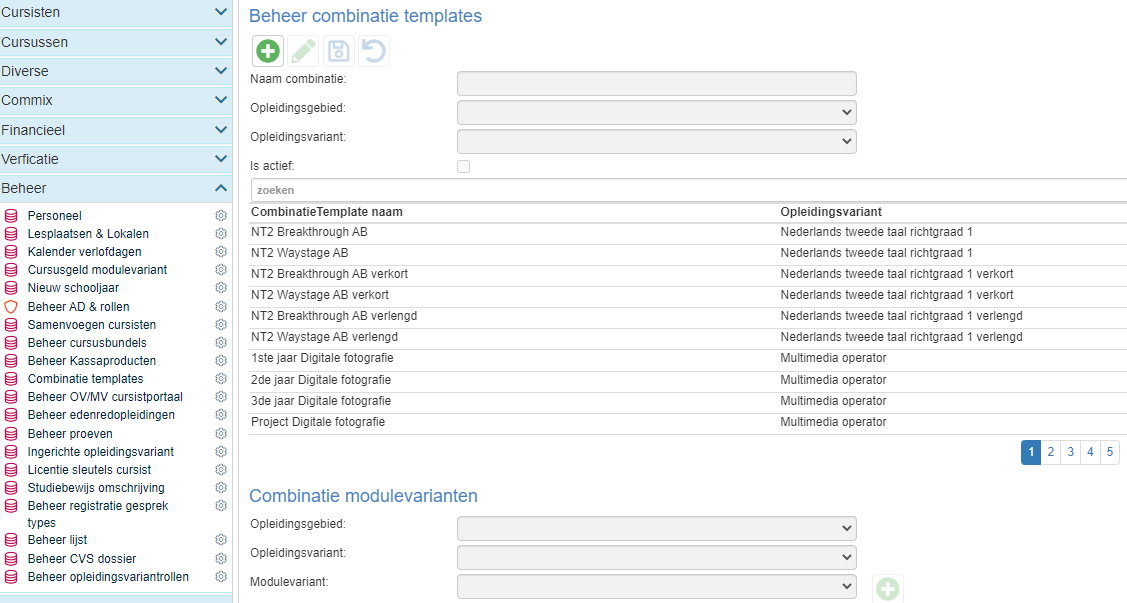Click the Naam combinatie input field
Viewport: 1127px width, 603px height.
657,83
